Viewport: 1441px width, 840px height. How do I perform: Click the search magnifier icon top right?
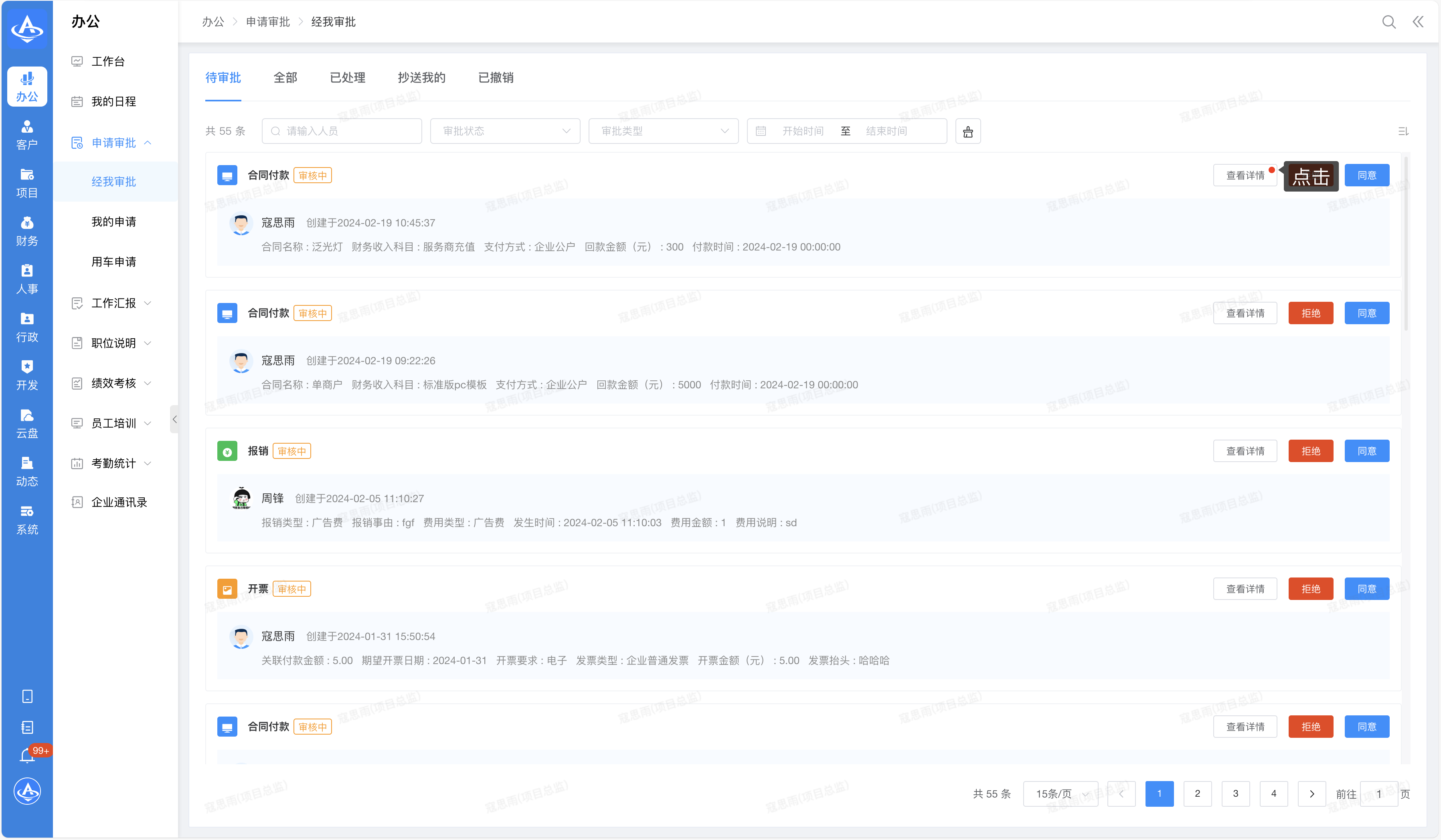(1388, 22)
